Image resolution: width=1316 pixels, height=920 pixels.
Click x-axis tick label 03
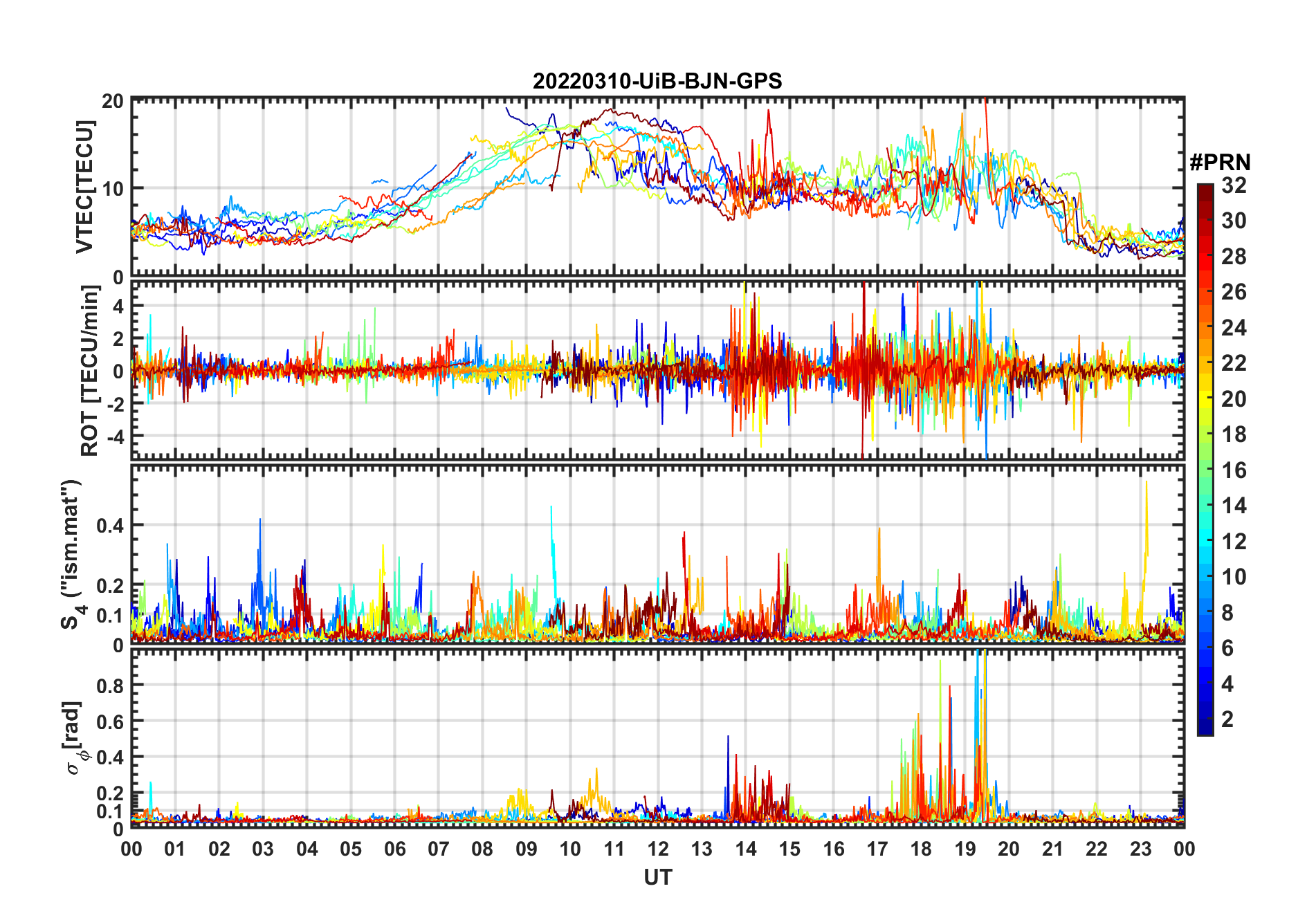tap(263, 849)
